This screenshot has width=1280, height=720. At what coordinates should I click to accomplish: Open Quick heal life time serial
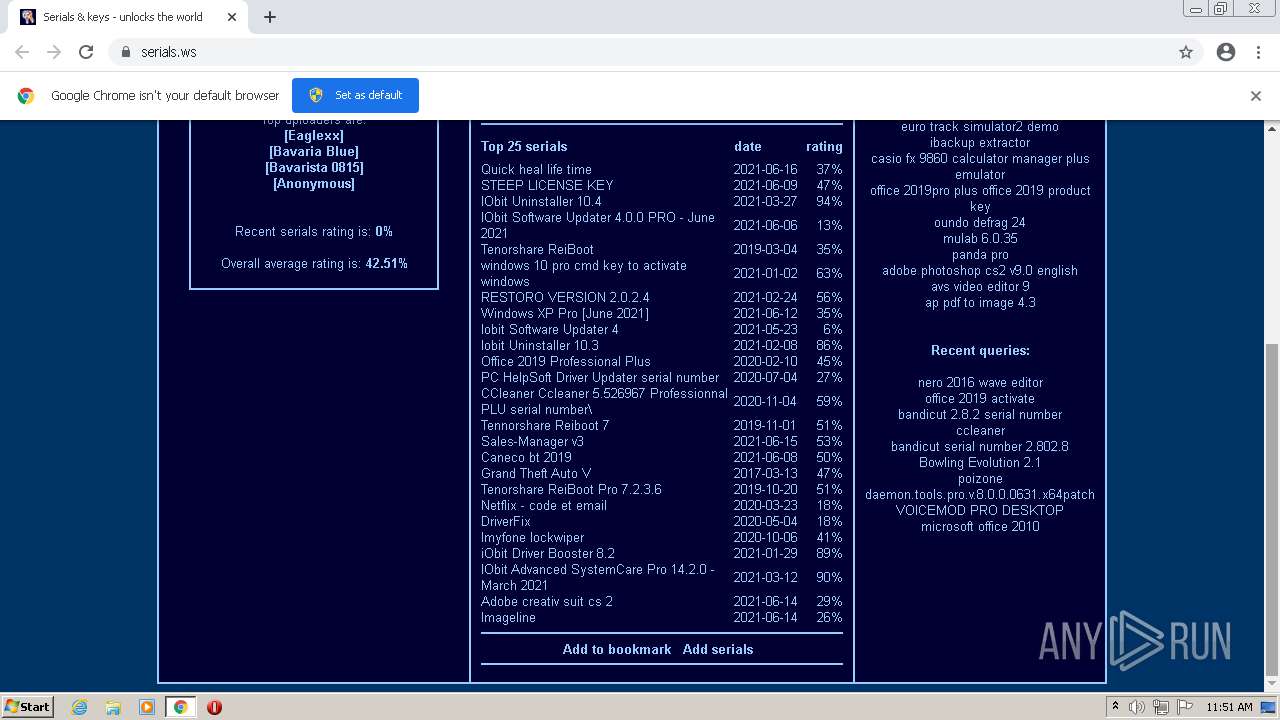point(536,169)
